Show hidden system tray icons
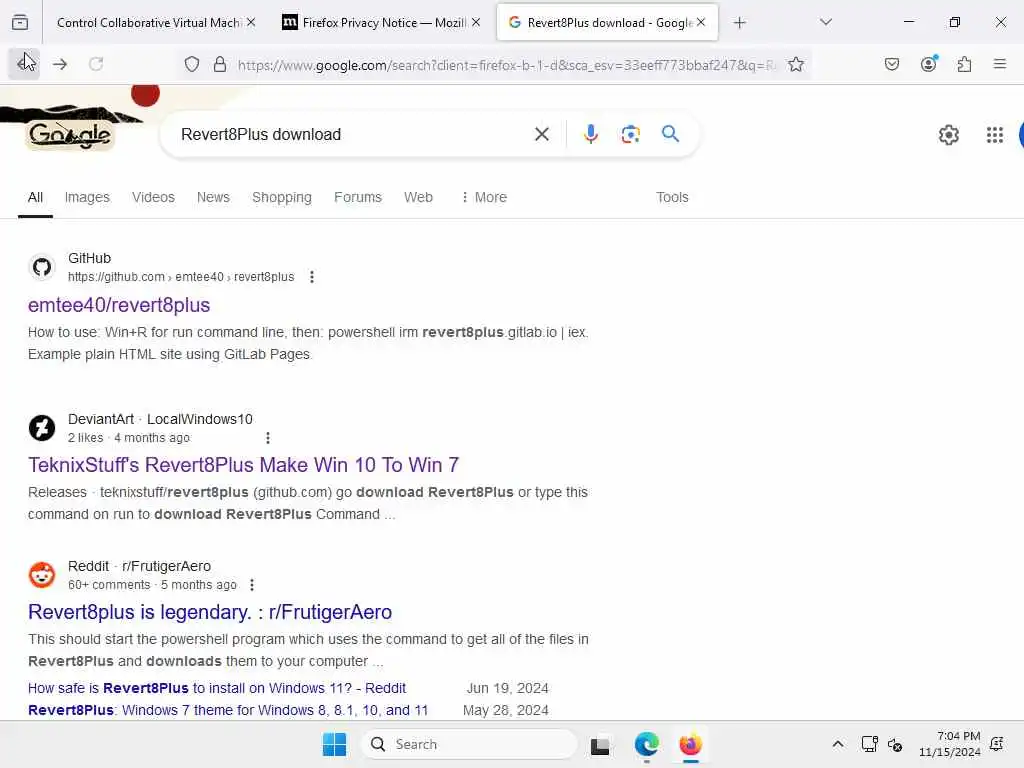The height and width of the screenshot is (768, 1024). tap(838, 744)
